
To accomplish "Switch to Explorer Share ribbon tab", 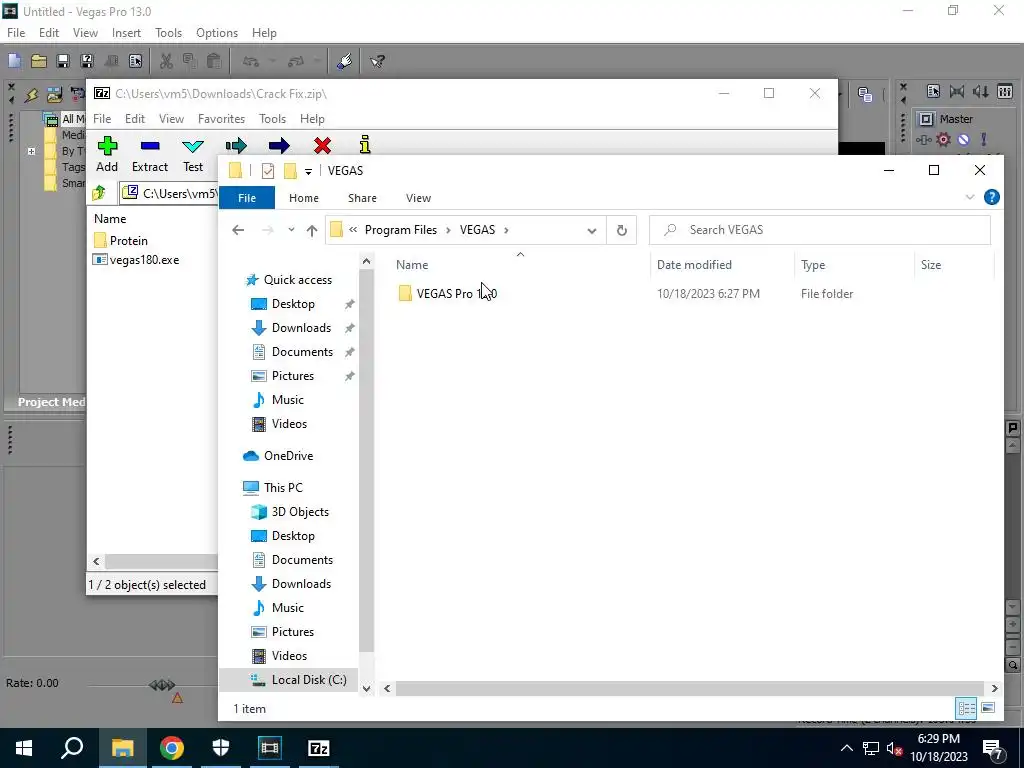I will point(362,198).
